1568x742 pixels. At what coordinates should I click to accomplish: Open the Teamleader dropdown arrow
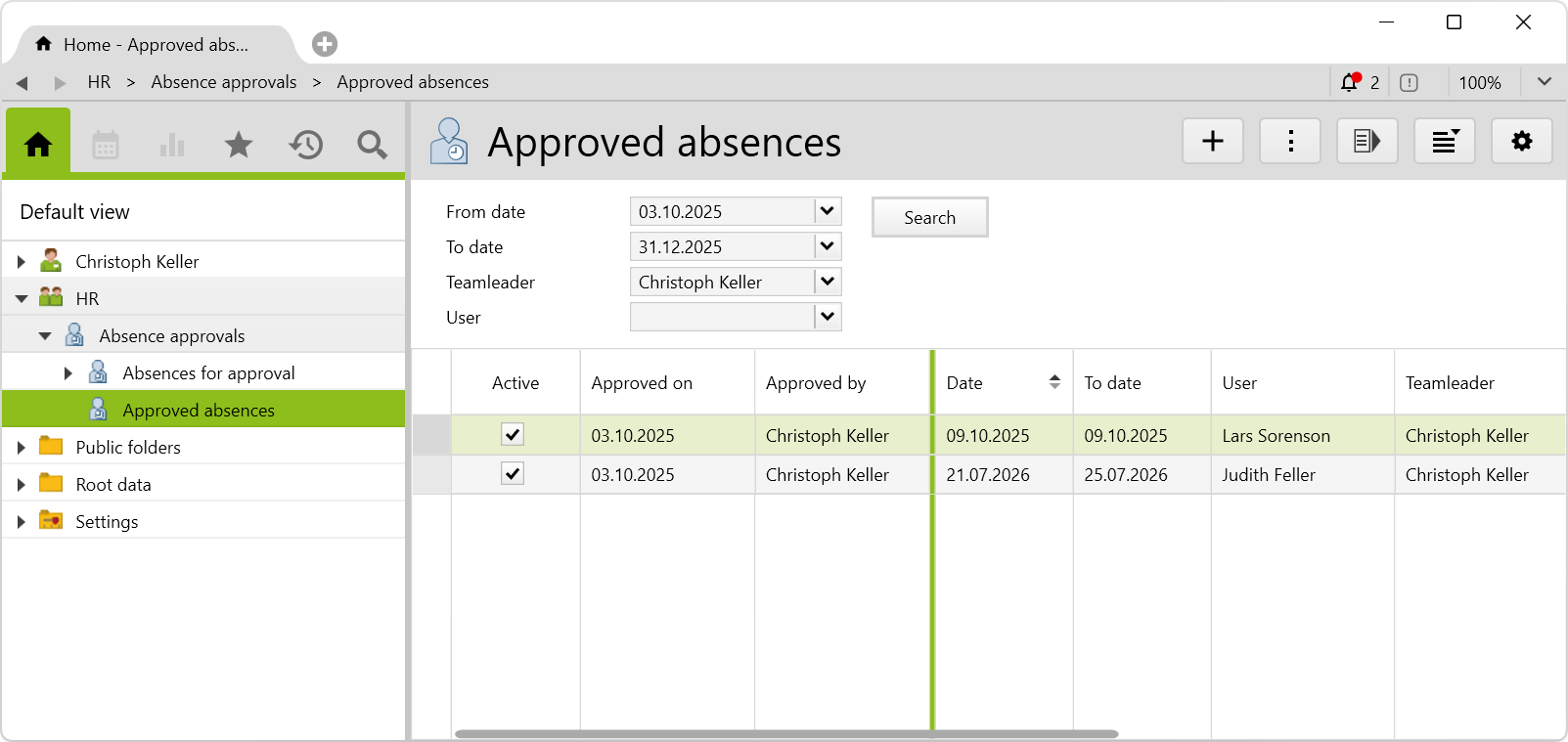coord(828,282)
